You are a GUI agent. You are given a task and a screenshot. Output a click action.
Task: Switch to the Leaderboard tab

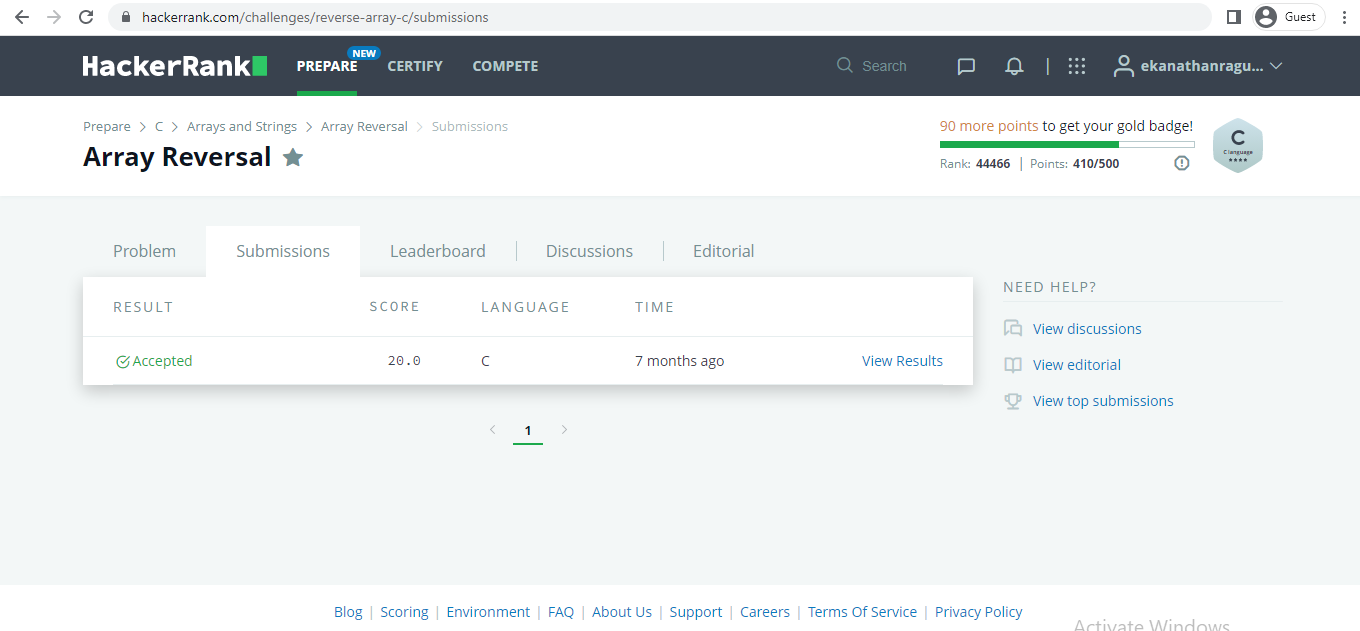pos(438,251)
